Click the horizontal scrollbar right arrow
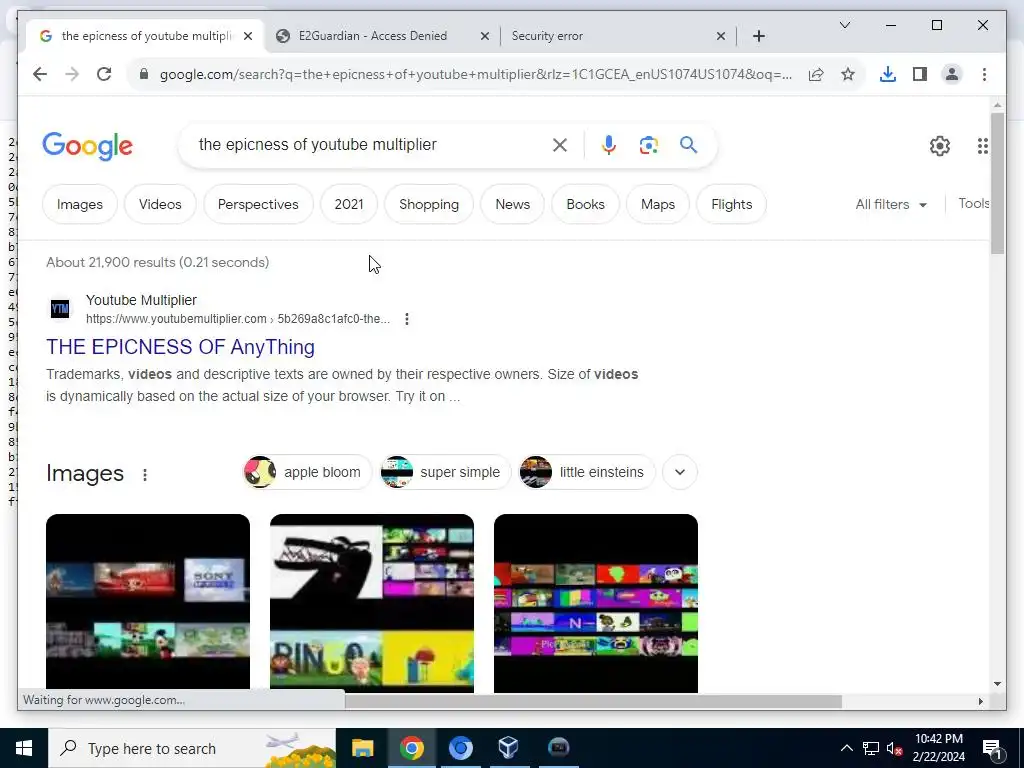1024x768 pixels. (x=980, y=701)
